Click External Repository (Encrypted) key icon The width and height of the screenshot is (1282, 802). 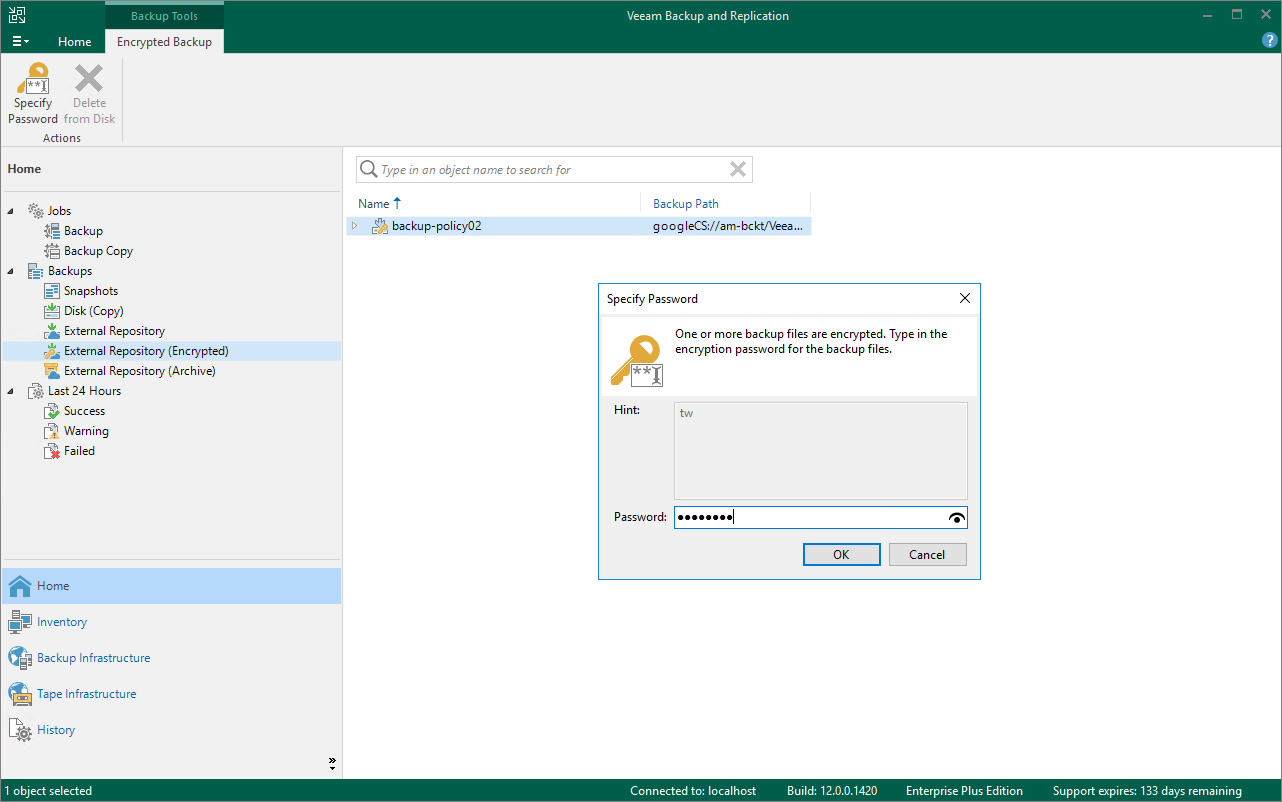[52, 351]
